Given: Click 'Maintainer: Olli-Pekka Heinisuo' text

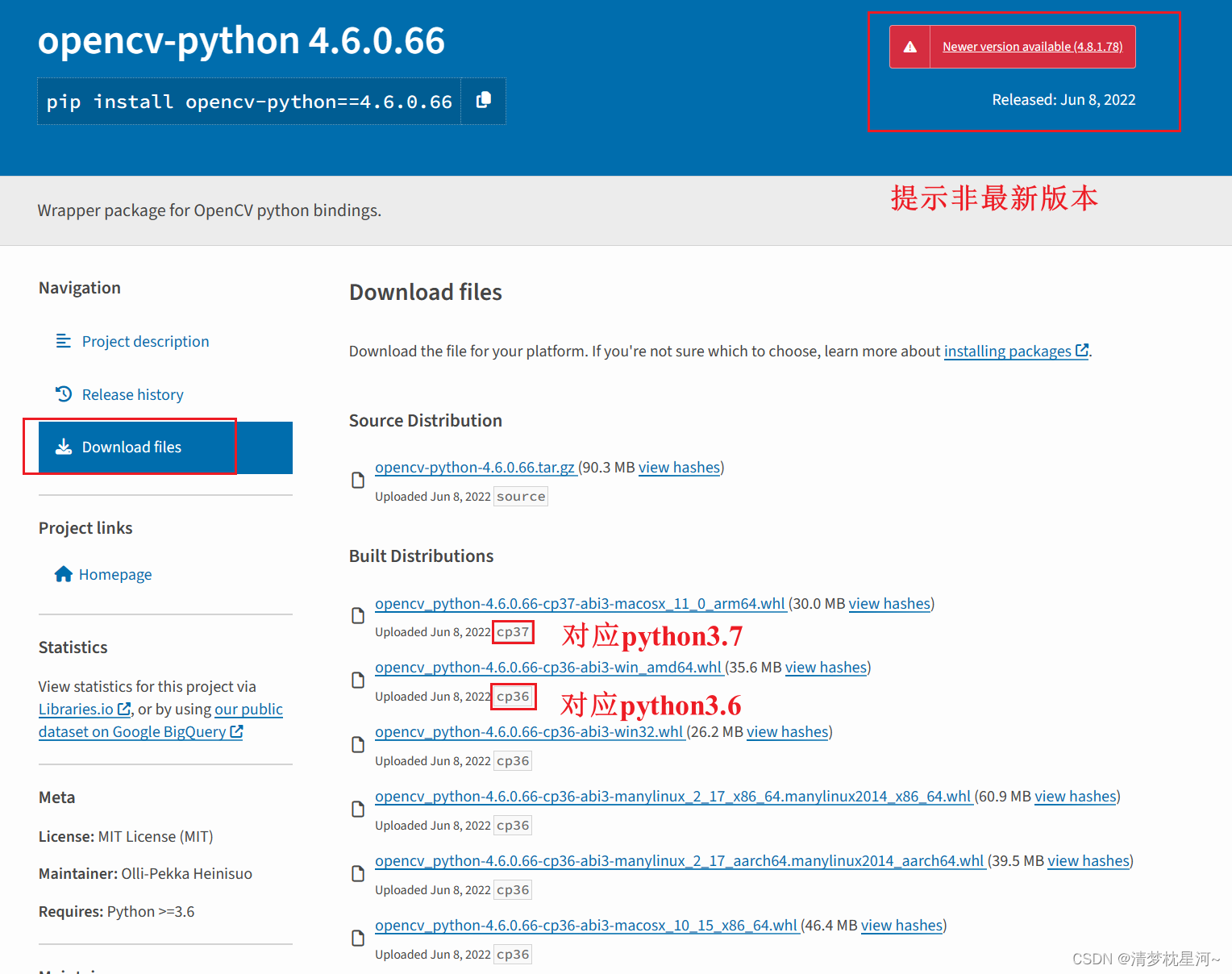Looking at the screenshot, I should 145,873.
